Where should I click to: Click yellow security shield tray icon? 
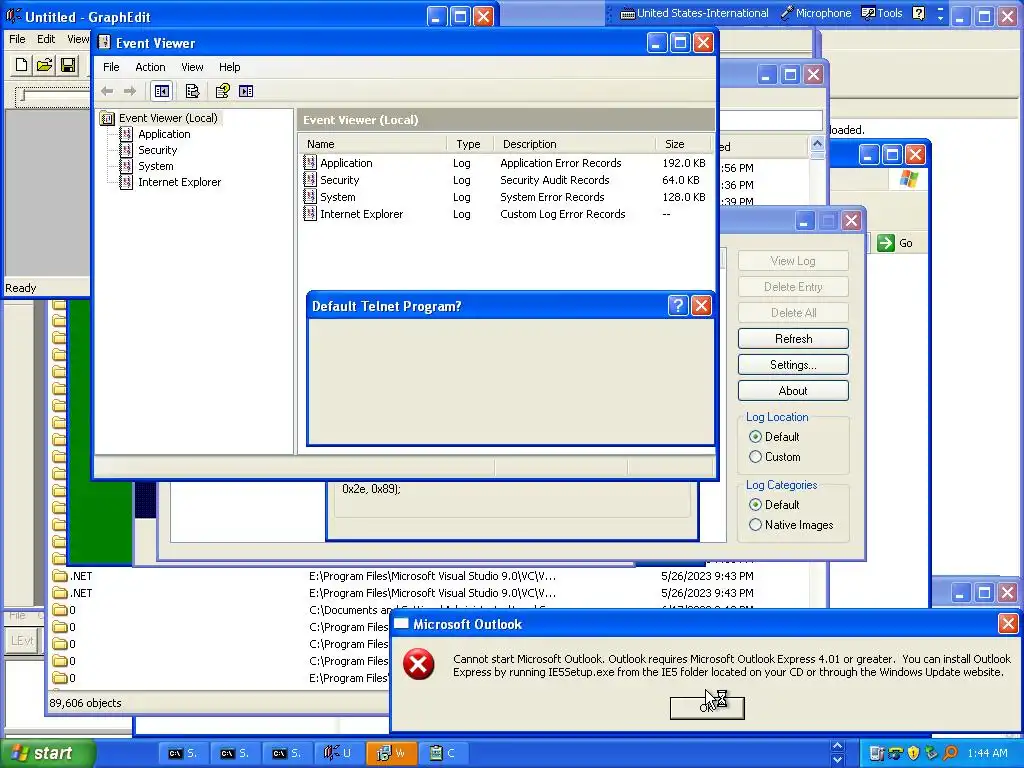coord(913,753)
